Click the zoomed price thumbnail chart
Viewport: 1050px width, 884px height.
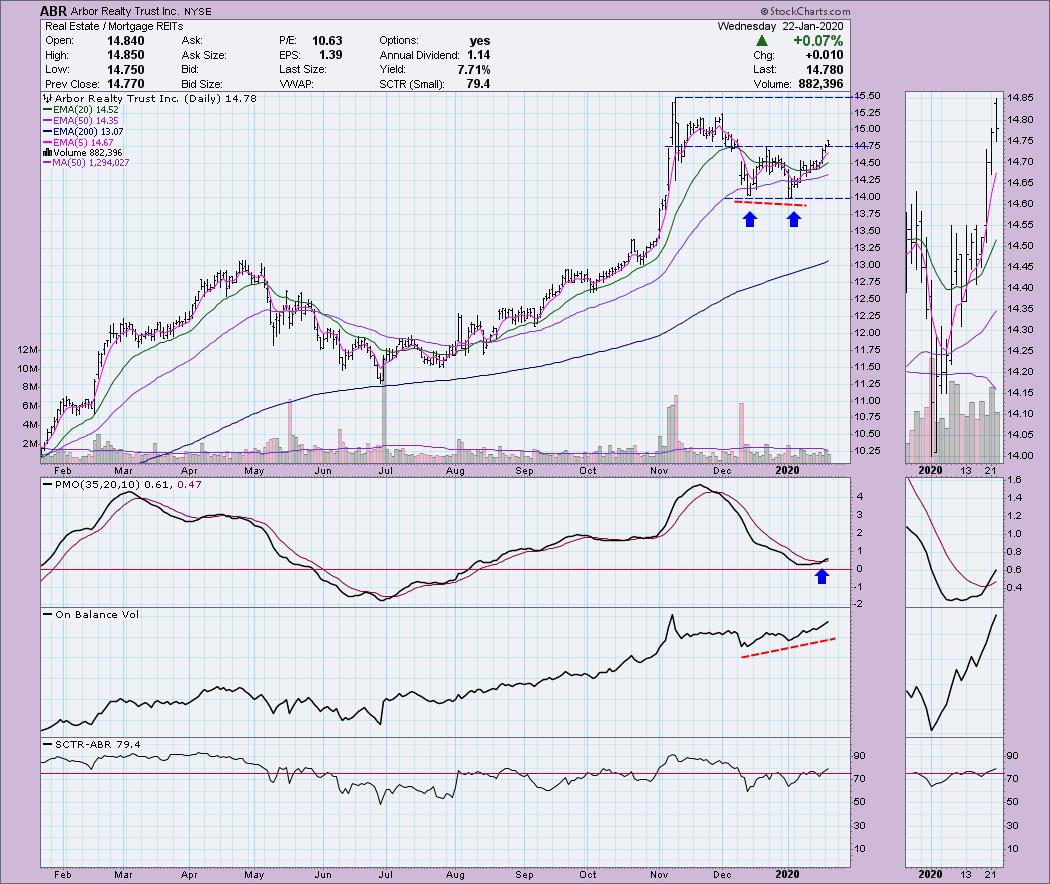954,277
